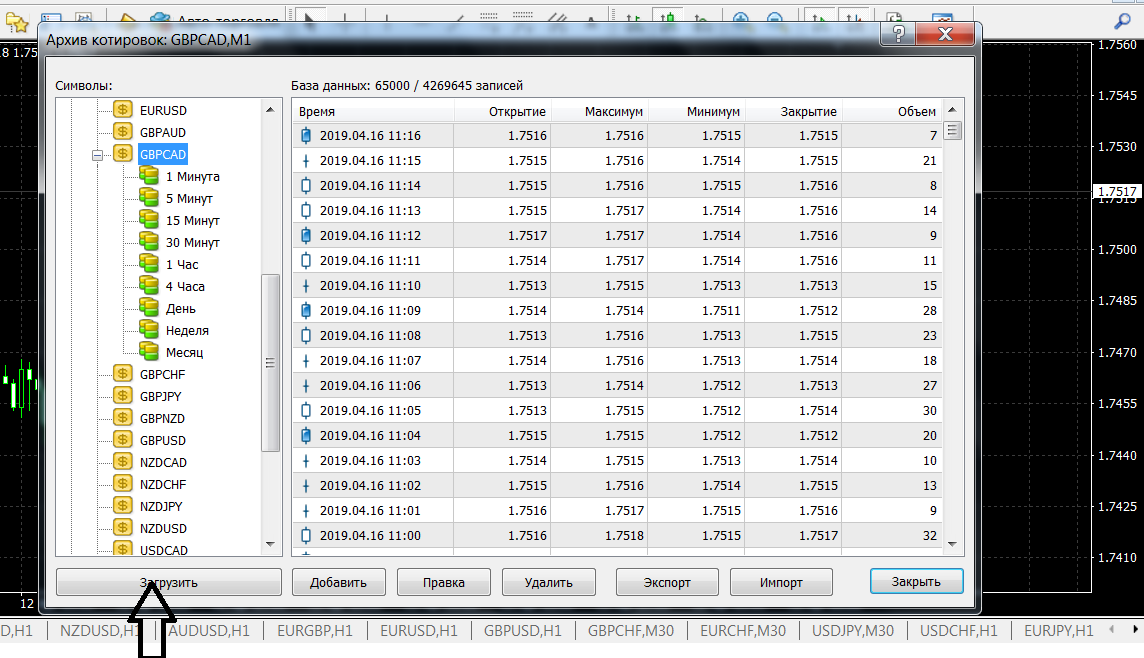Click the database icon beside 15 Минут
This screenshot has height=658, width=1144.
(149, 220)
